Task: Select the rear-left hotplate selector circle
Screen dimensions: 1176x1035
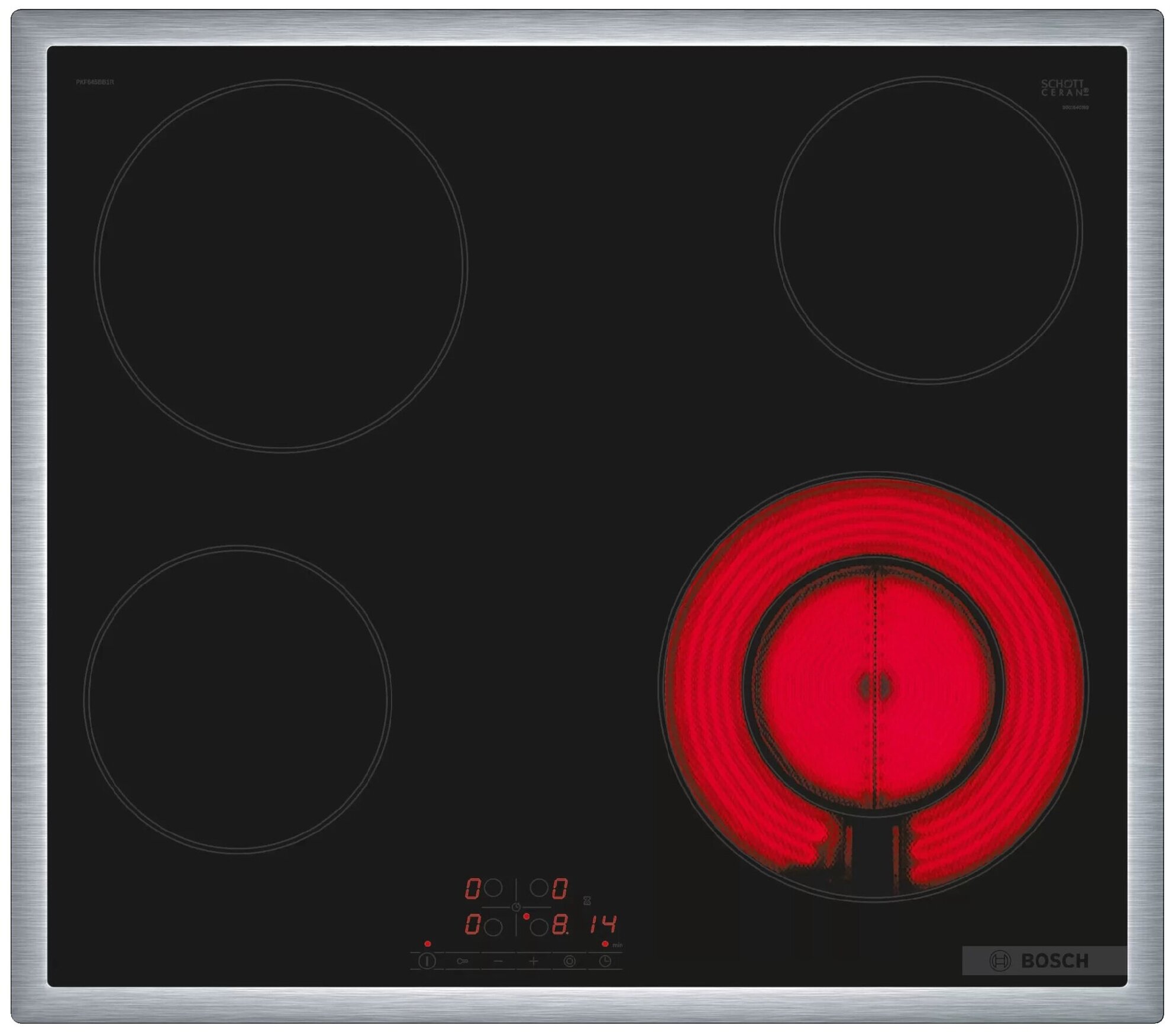Action: (x=493, y=888)
